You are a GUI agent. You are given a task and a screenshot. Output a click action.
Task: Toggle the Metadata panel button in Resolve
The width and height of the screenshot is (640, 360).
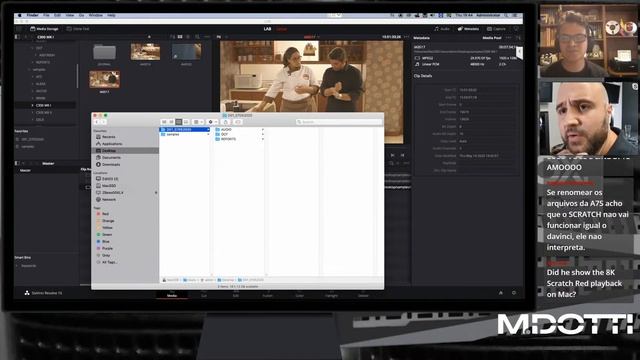click(468, 29)
